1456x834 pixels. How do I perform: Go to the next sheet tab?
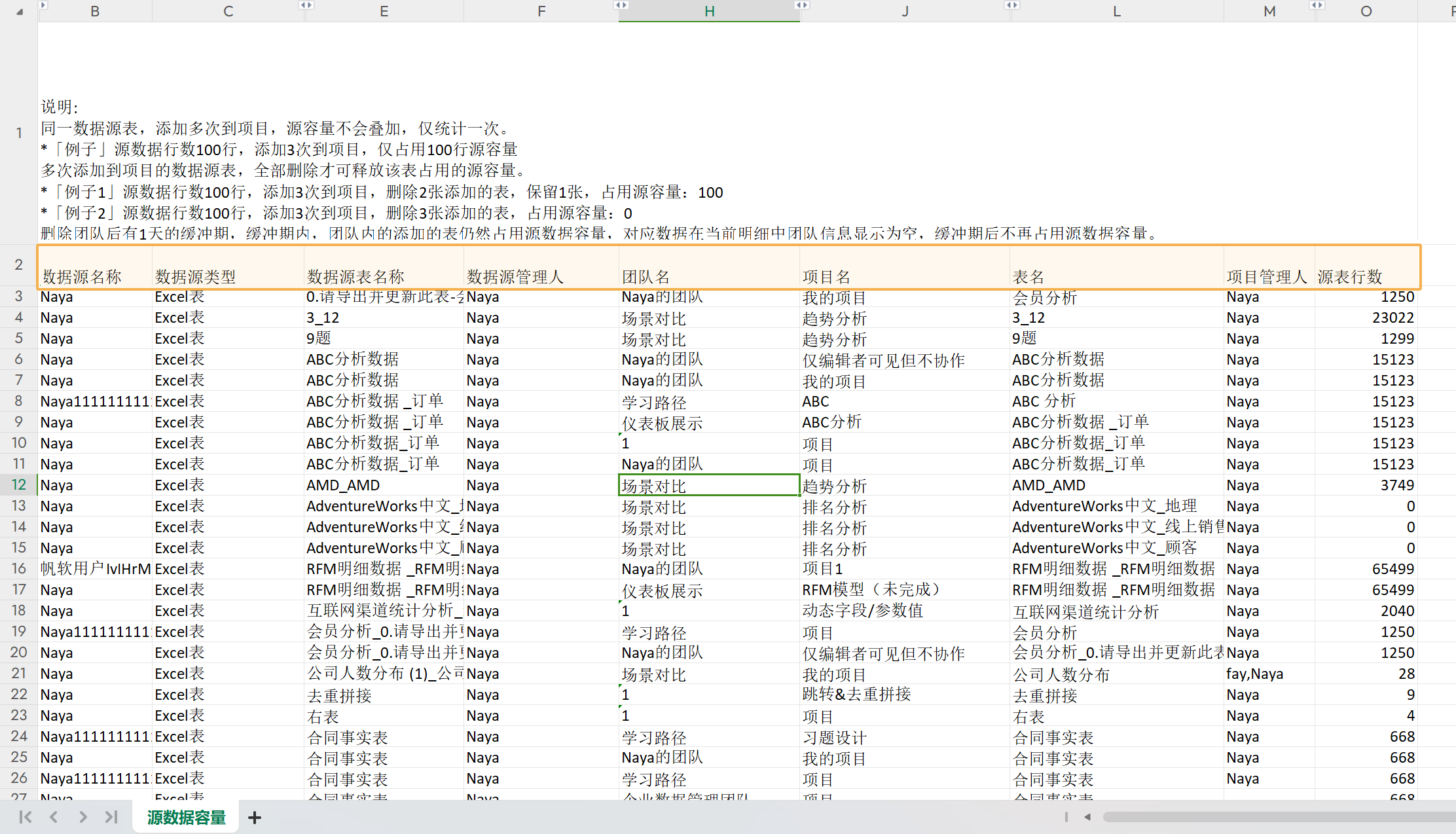point(82,817)
